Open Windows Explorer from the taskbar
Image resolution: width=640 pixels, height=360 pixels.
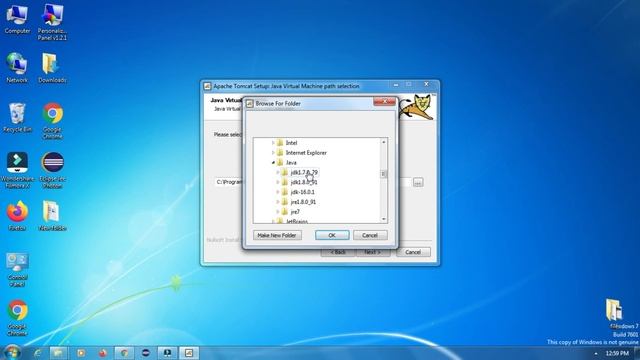pos(58,353)
